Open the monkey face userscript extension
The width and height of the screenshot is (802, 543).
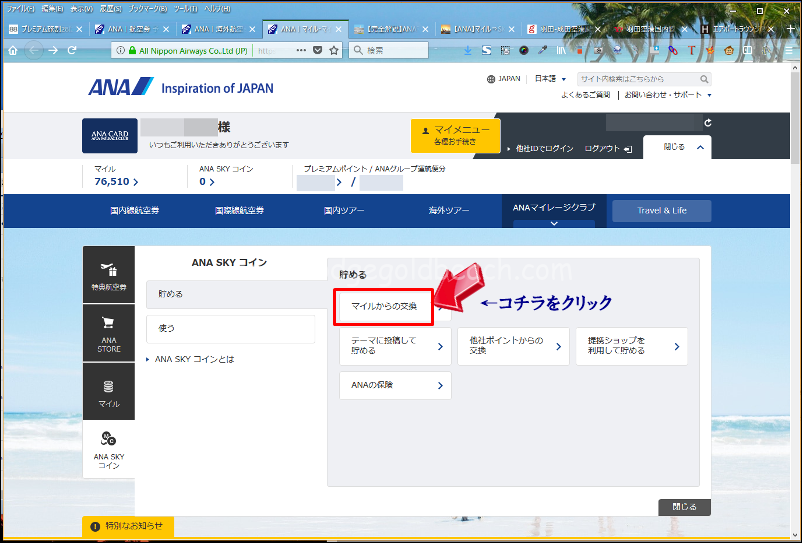point(729,50)
